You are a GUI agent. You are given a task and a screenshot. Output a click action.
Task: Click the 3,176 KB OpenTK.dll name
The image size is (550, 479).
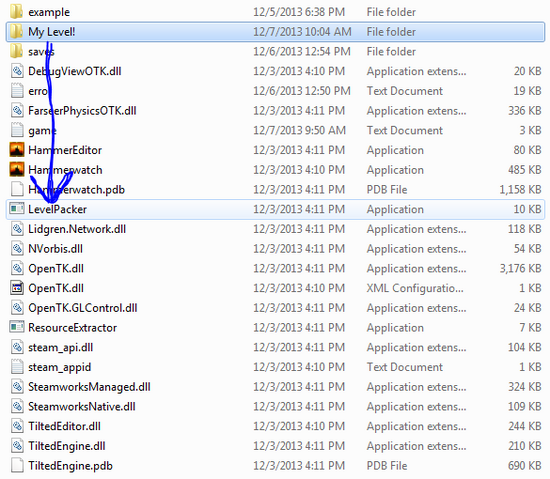(56, 268)
